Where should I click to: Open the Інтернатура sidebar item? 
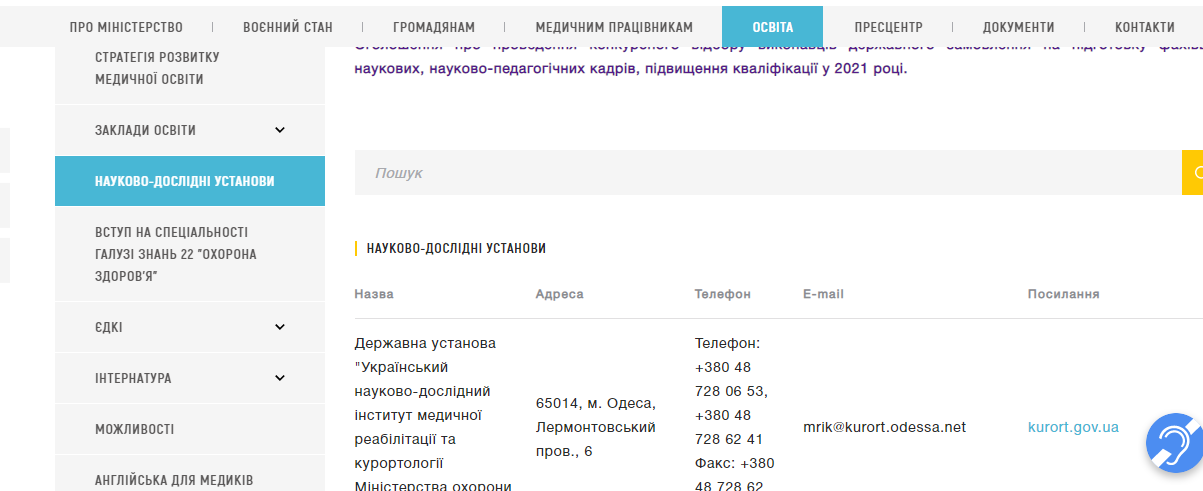(133, 378)
